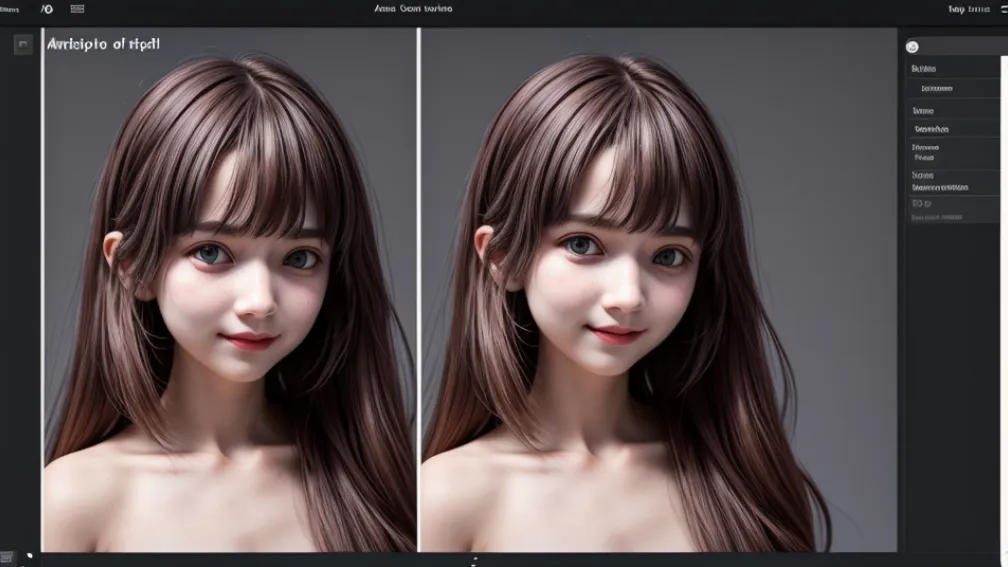Select the dimmed last row in right panel

point(936,216)
